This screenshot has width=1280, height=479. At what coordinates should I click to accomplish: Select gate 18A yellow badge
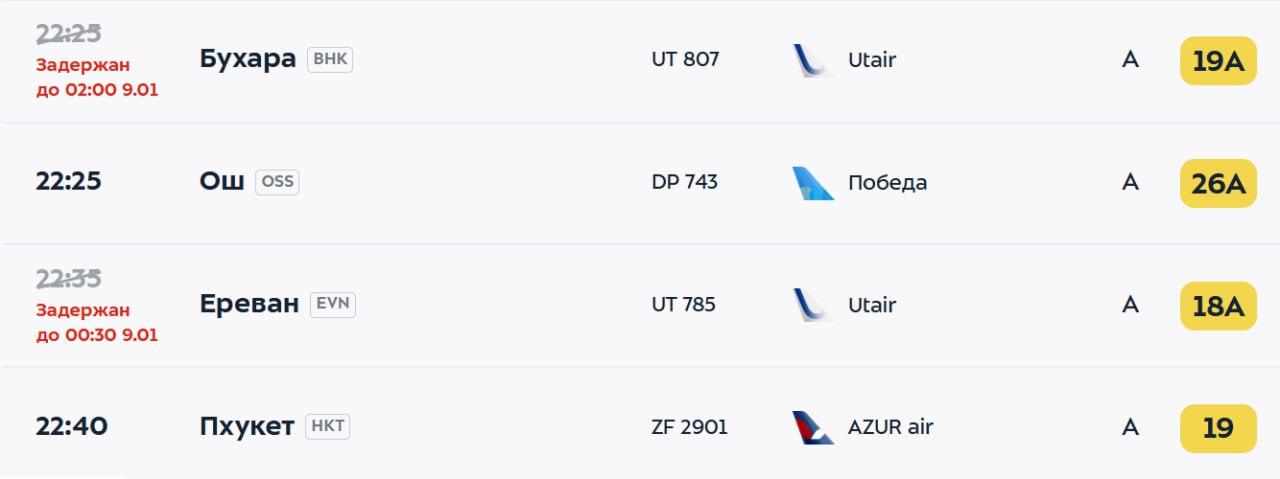[x=1218, y=306]
